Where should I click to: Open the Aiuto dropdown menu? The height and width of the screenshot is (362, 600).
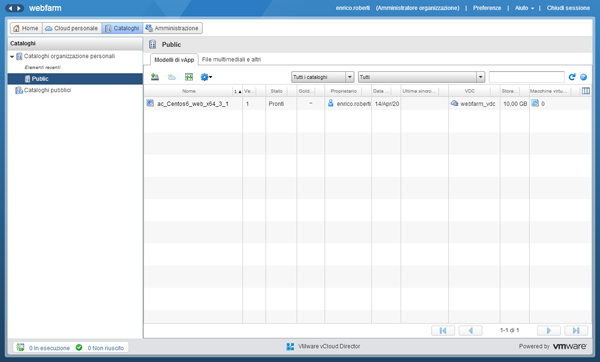(524, 8)
